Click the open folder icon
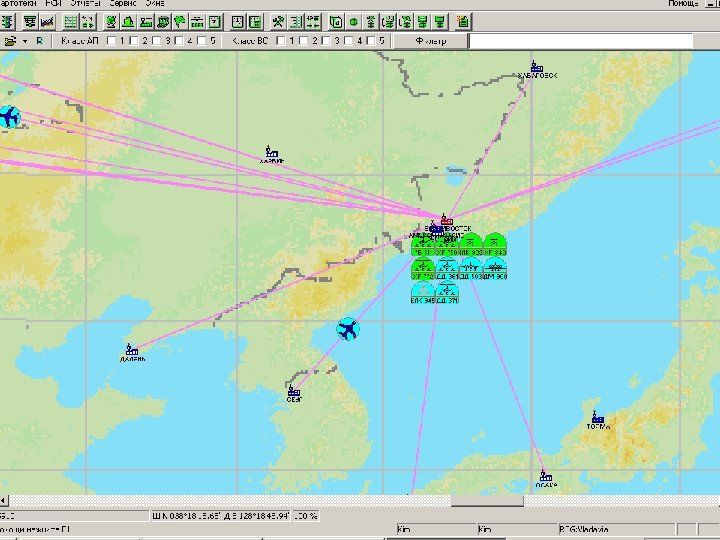720x540 pixels. pyautogui.click(x=10, y=41)
